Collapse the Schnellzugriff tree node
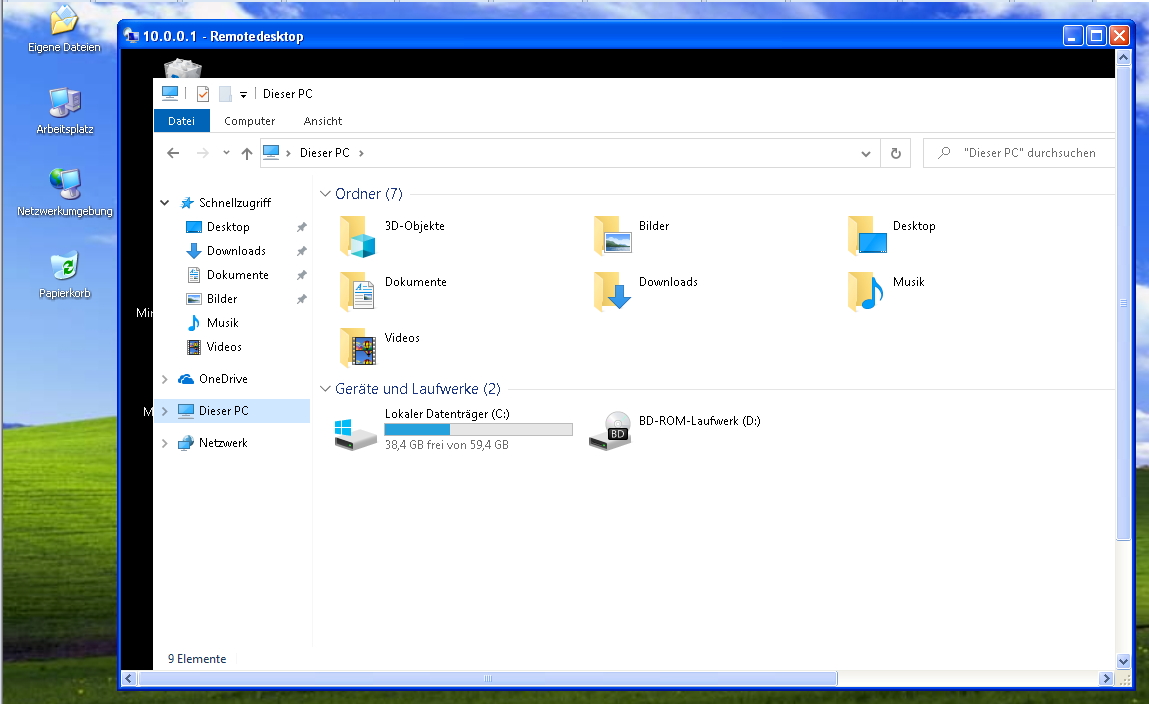Screen dimensions: 1149x704 pyautogui.click(x=165, y=203)
